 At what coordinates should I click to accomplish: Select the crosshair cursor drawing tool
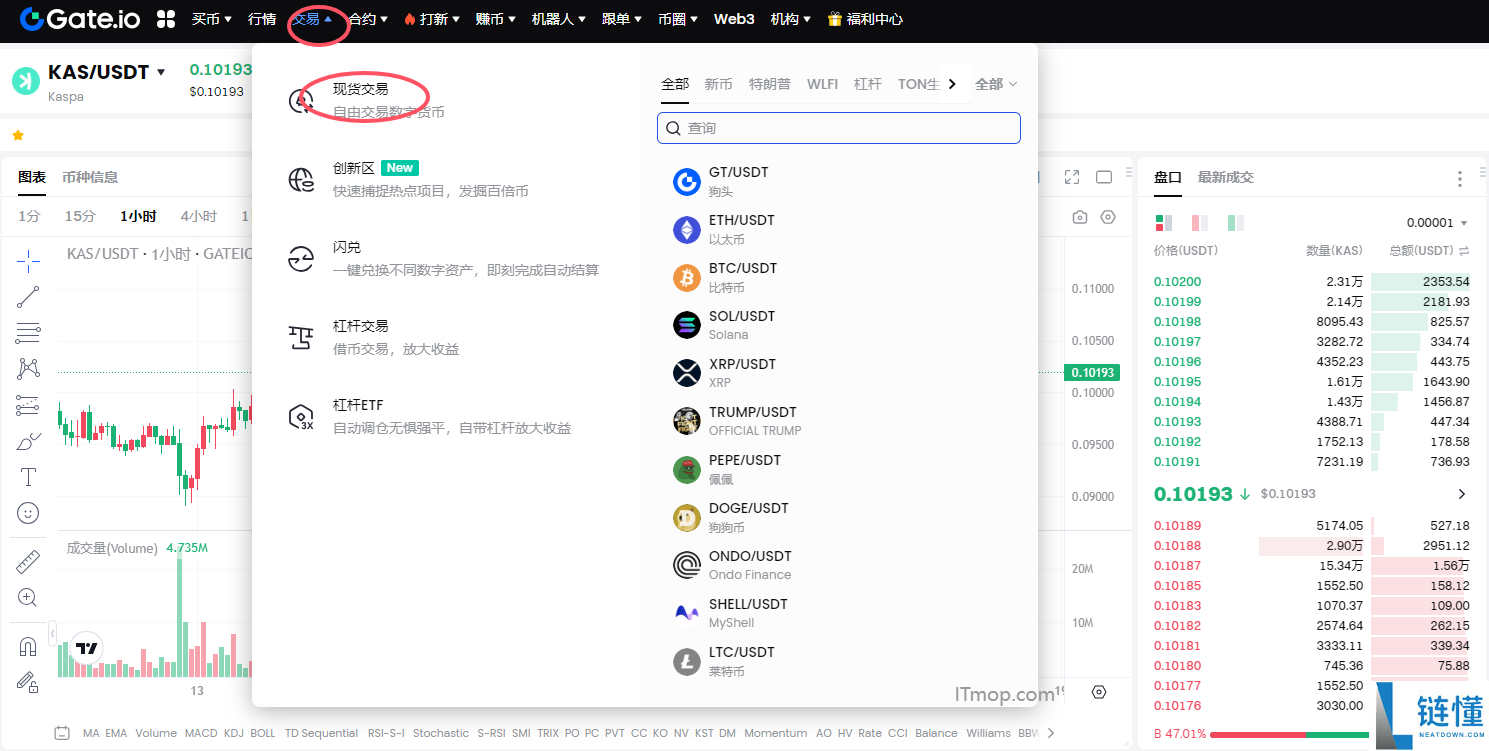[28, 262]
